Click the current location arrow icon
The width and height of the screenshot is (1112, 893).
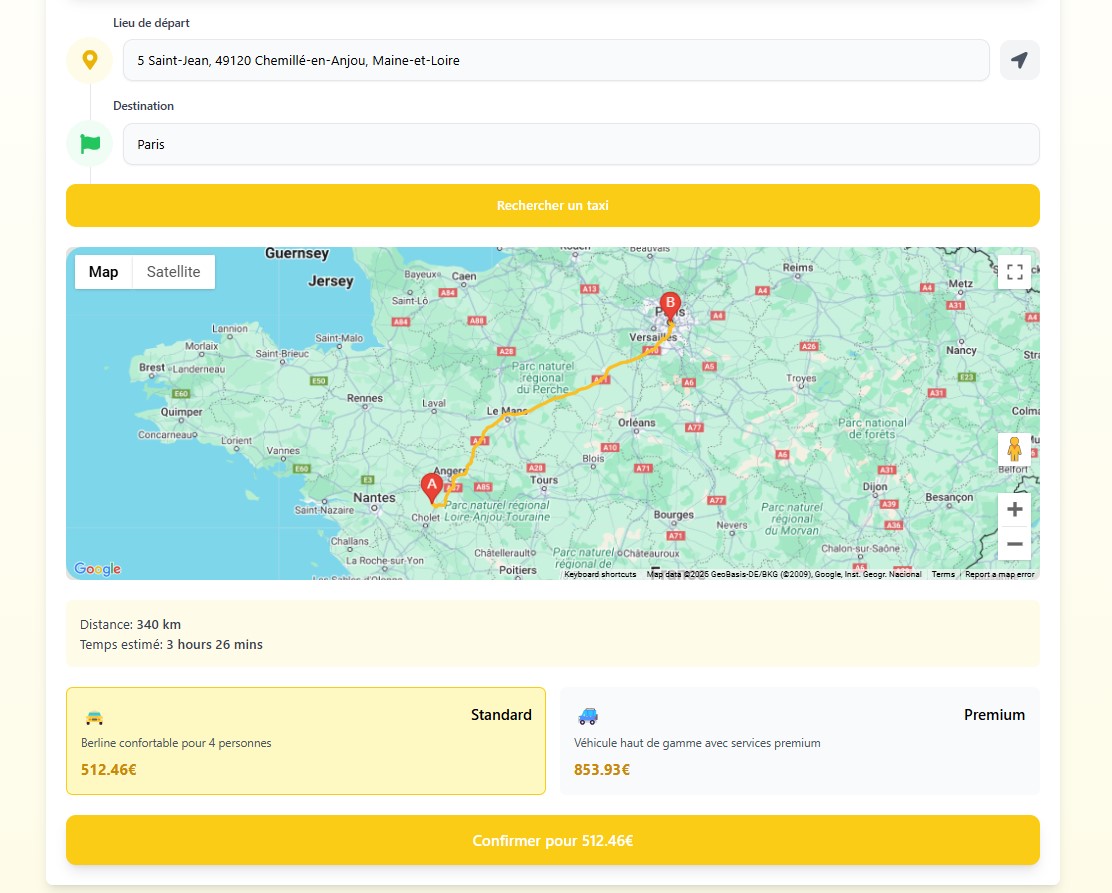tap(1019, 60)
